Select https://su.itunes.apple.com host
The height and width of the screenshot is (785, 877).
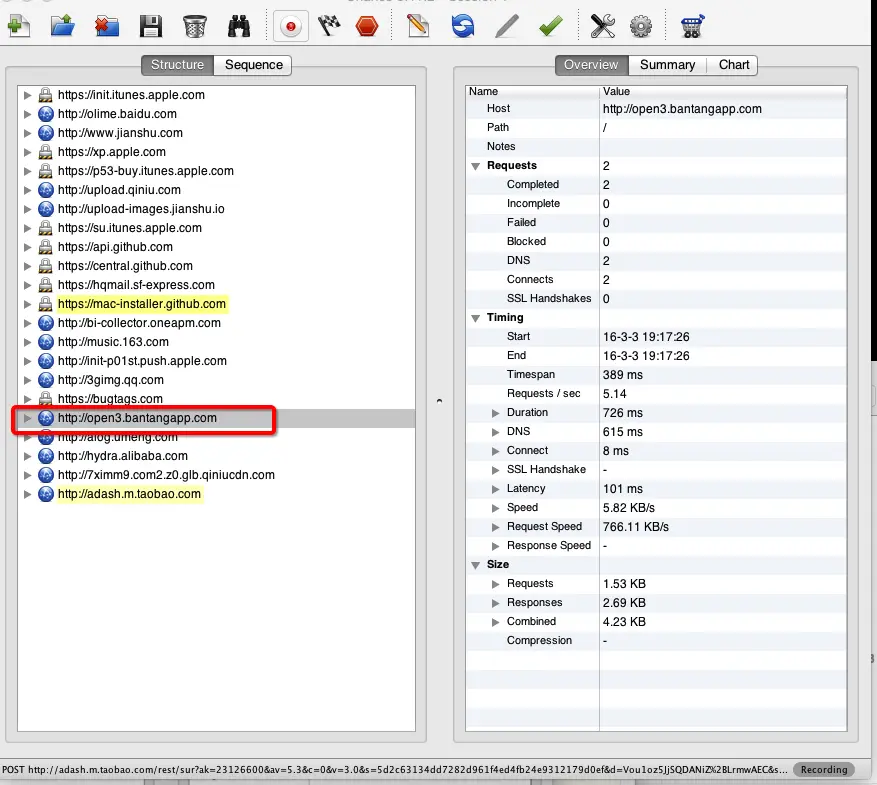coord(130,228)
